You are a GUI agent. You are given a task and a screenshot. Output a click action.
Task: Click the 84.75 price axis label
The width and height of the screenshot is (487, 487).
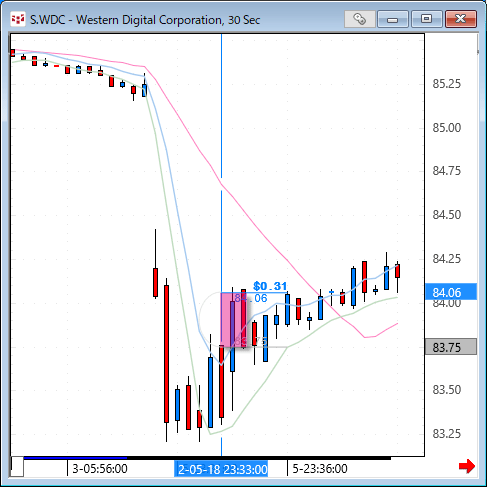pos(447,171)
